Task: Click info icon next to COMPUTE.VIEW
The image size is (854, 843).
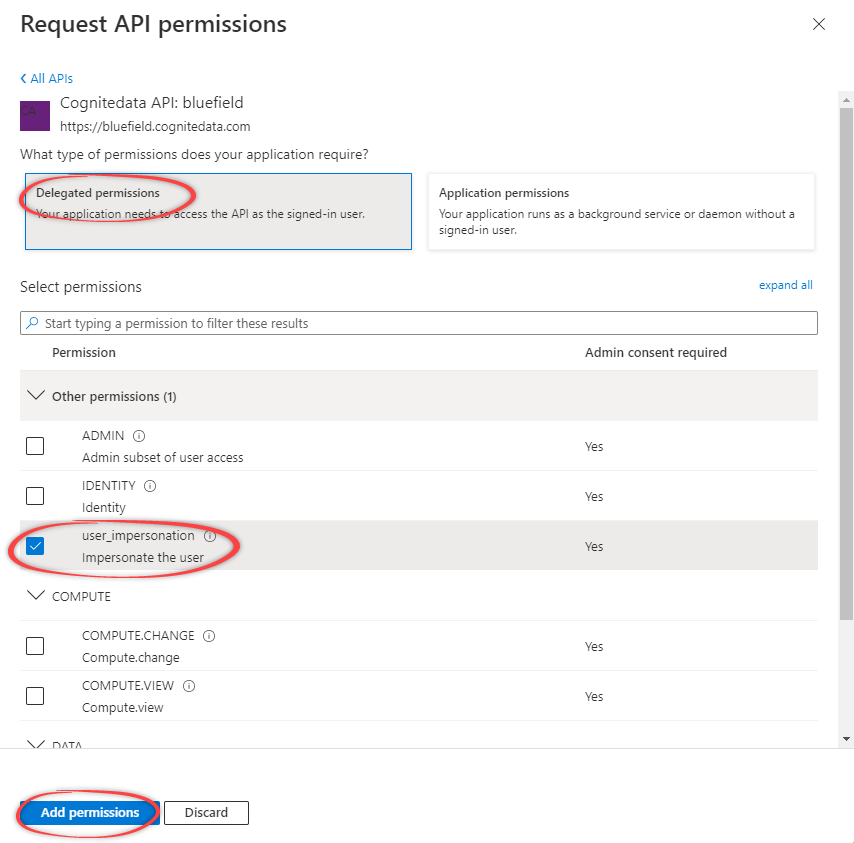Action: coord(189,686)
